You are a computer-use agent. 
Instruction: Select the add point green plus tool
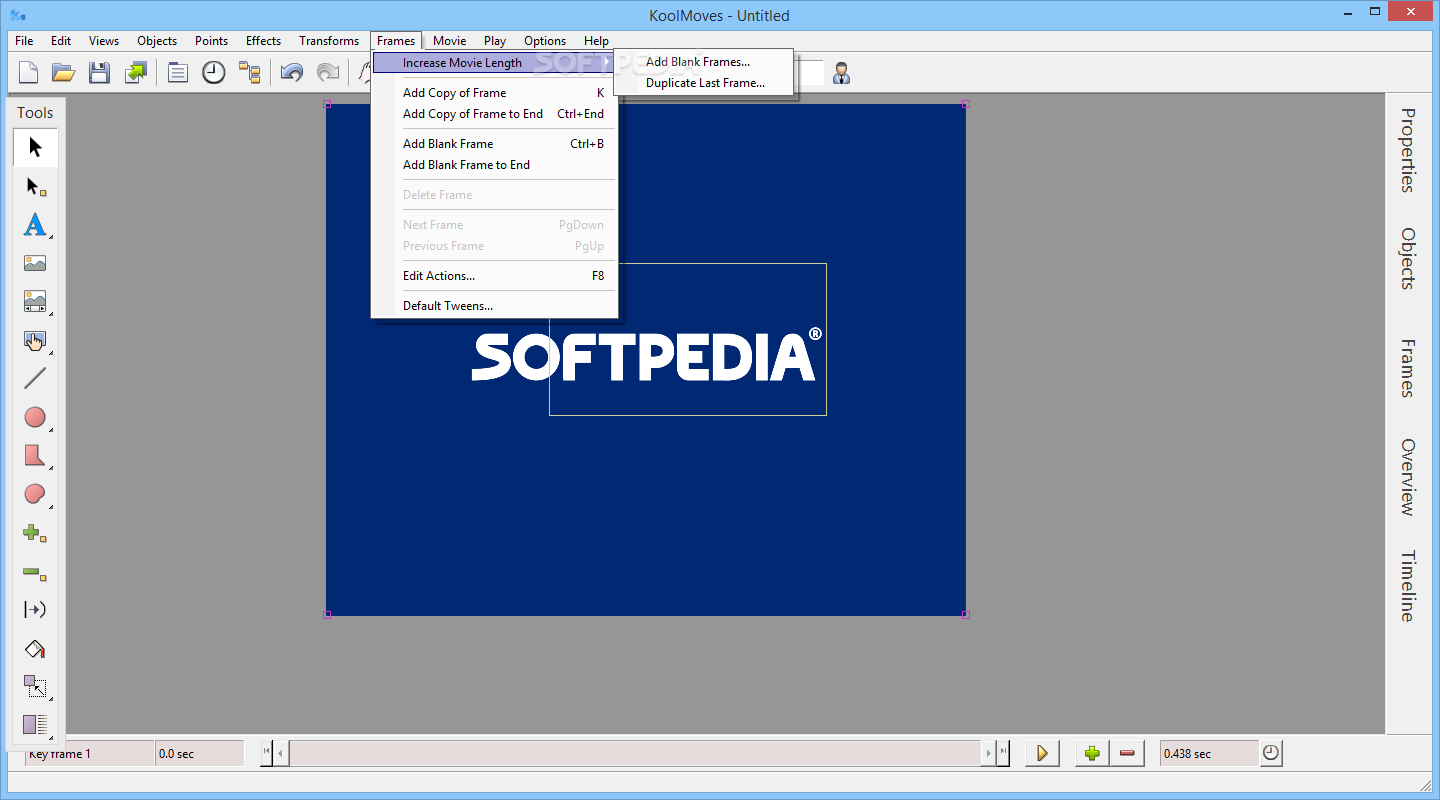(35, 533)
